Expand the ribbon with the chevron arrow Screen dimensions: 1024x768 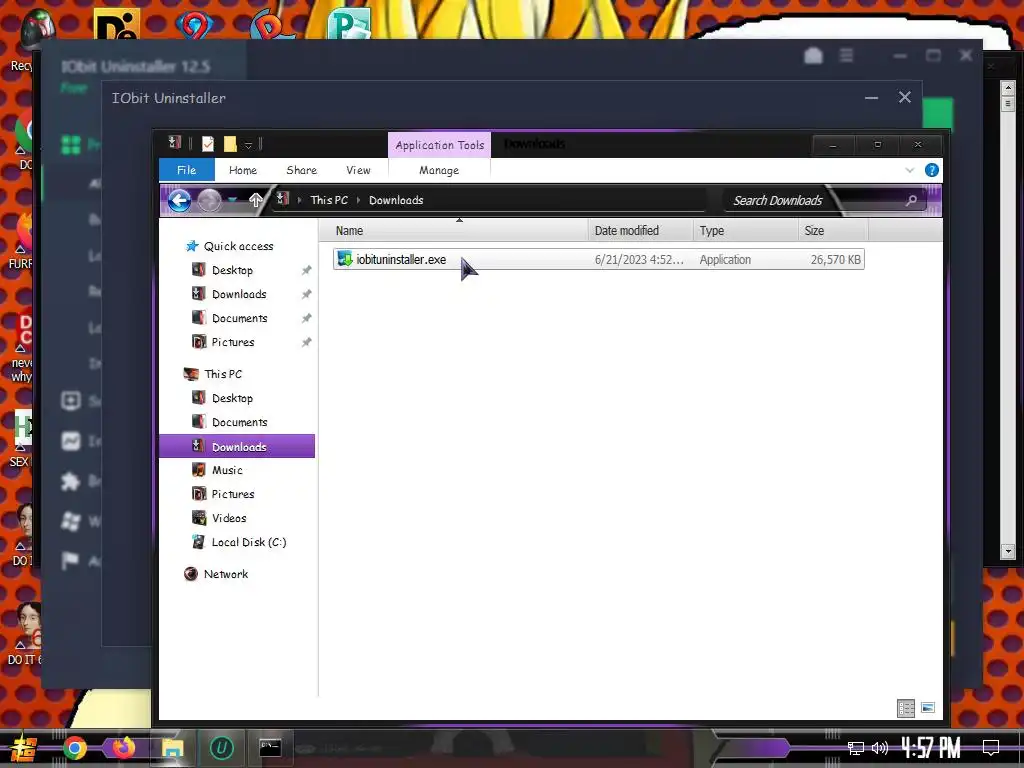[x=910, y=170]
